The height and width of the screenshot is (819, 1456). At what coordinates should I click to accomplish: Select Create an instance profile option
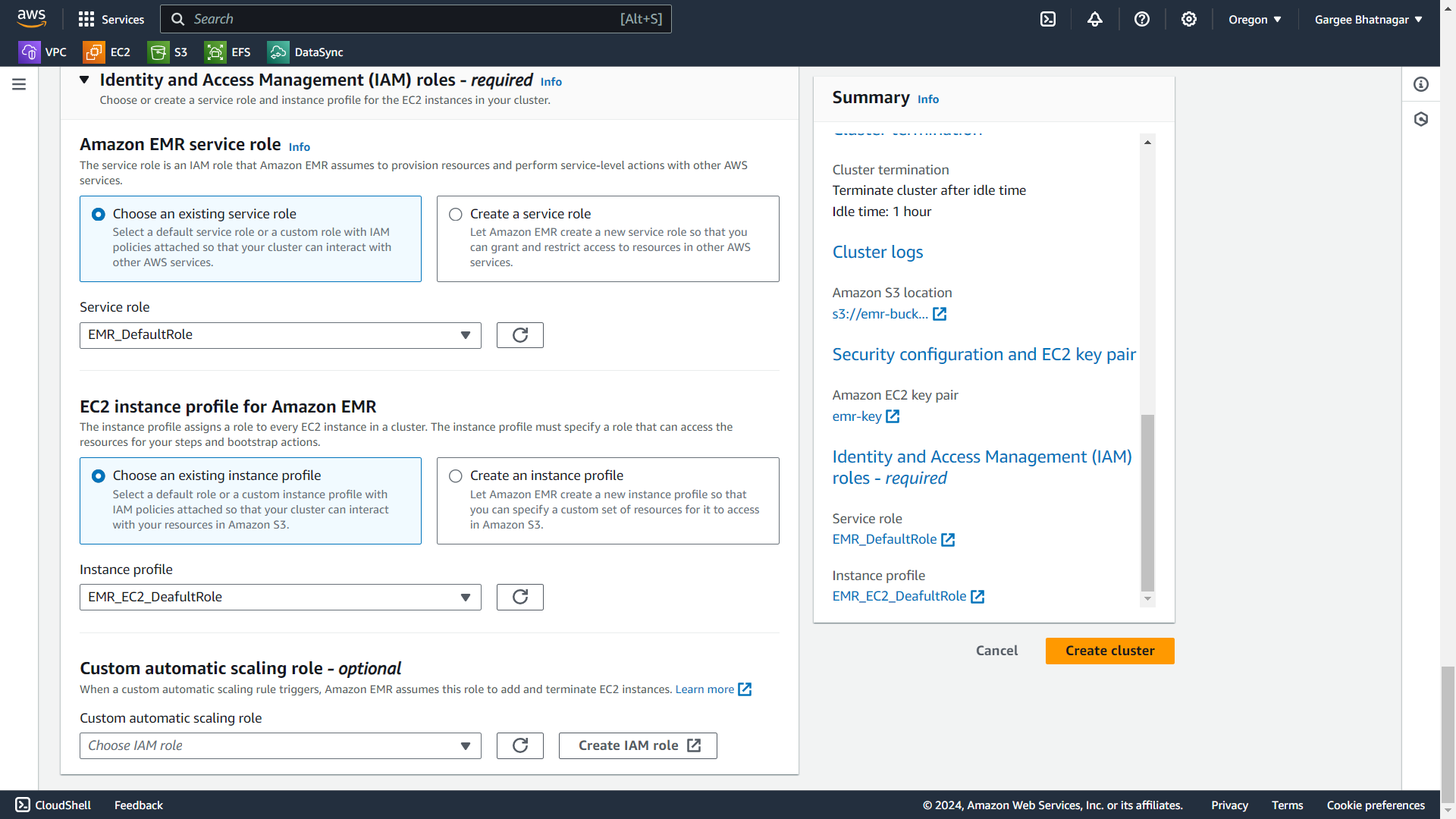[x=456, y=476]
